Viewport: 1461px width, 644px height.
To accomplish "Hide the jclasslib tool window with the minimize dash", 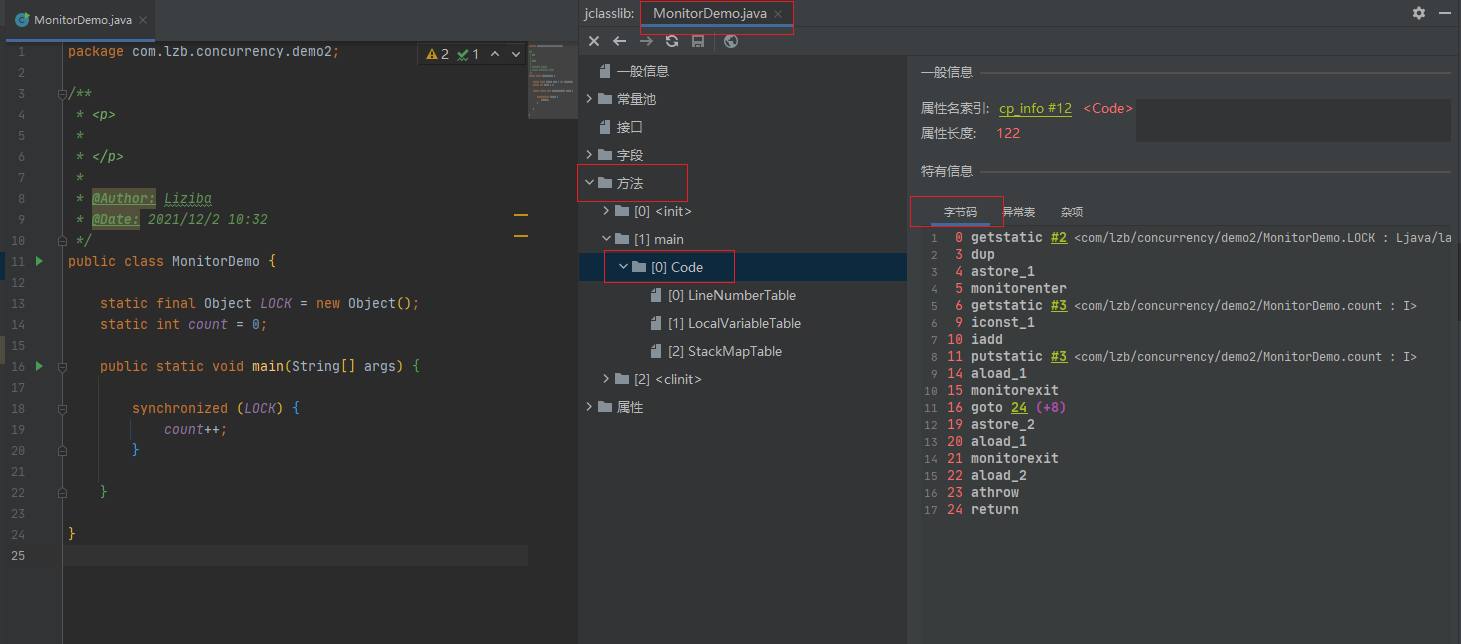I will coord(1445,13).
